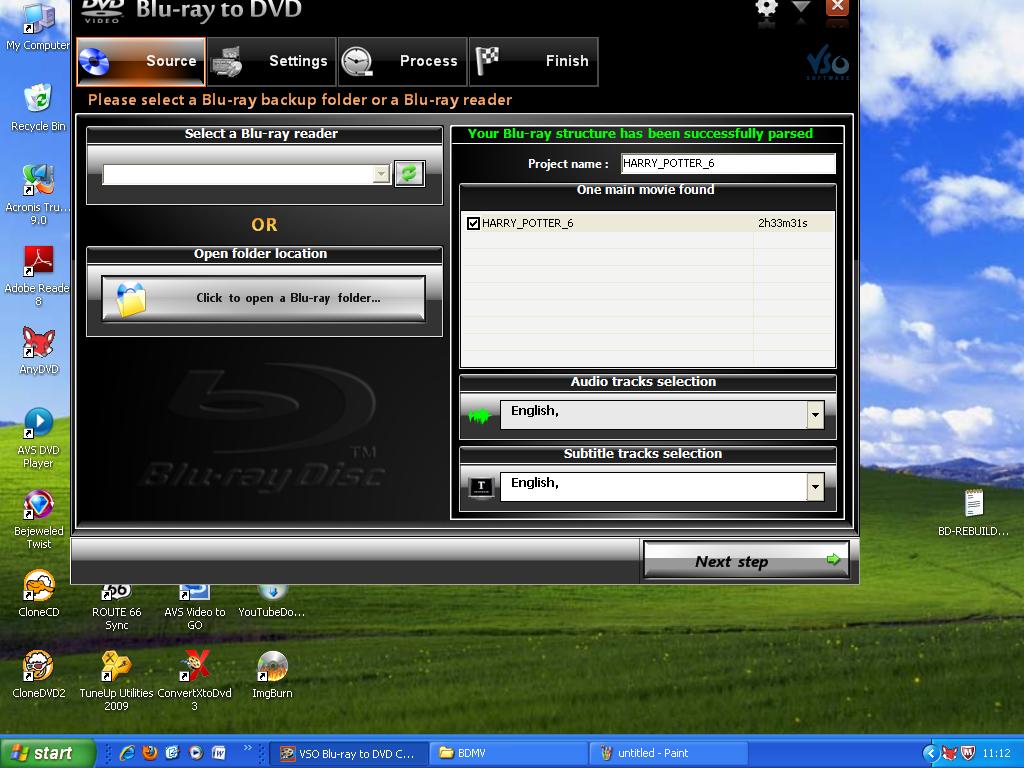Switch to the Process step tab
The height and width of the screenshot is (768, 1024).
tap(402, 61)
